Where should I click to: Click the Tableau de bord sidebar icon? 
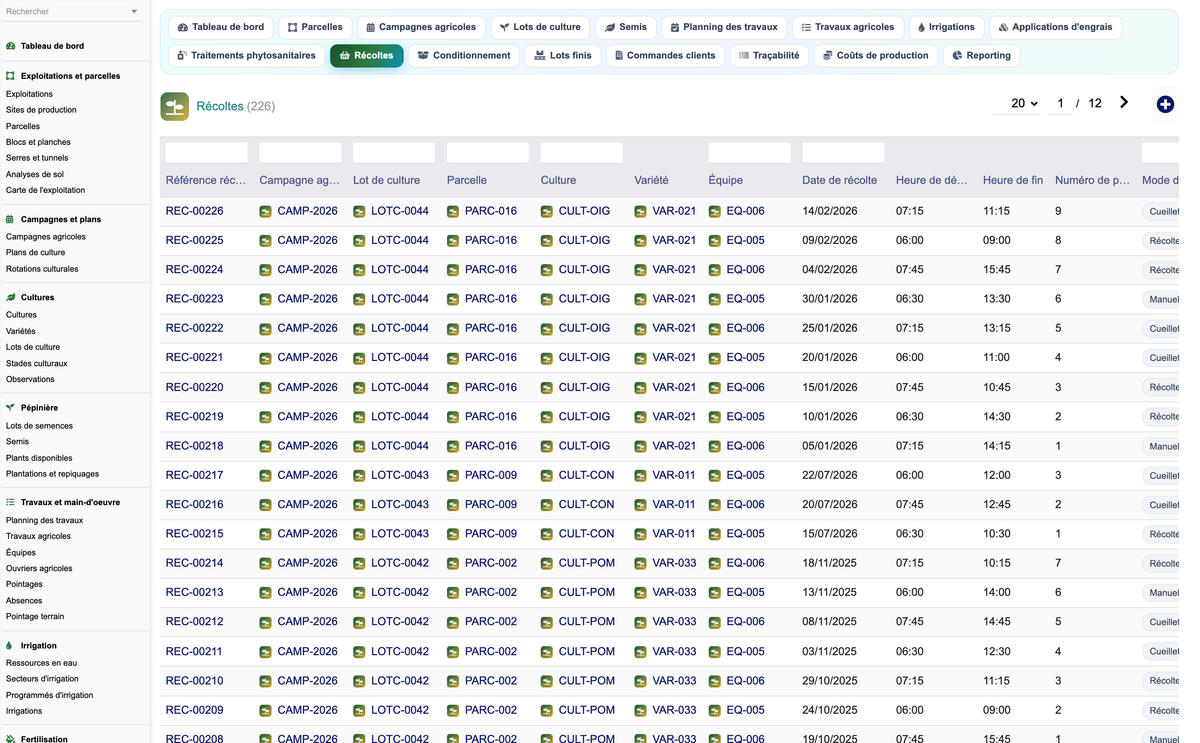[11, 46]
